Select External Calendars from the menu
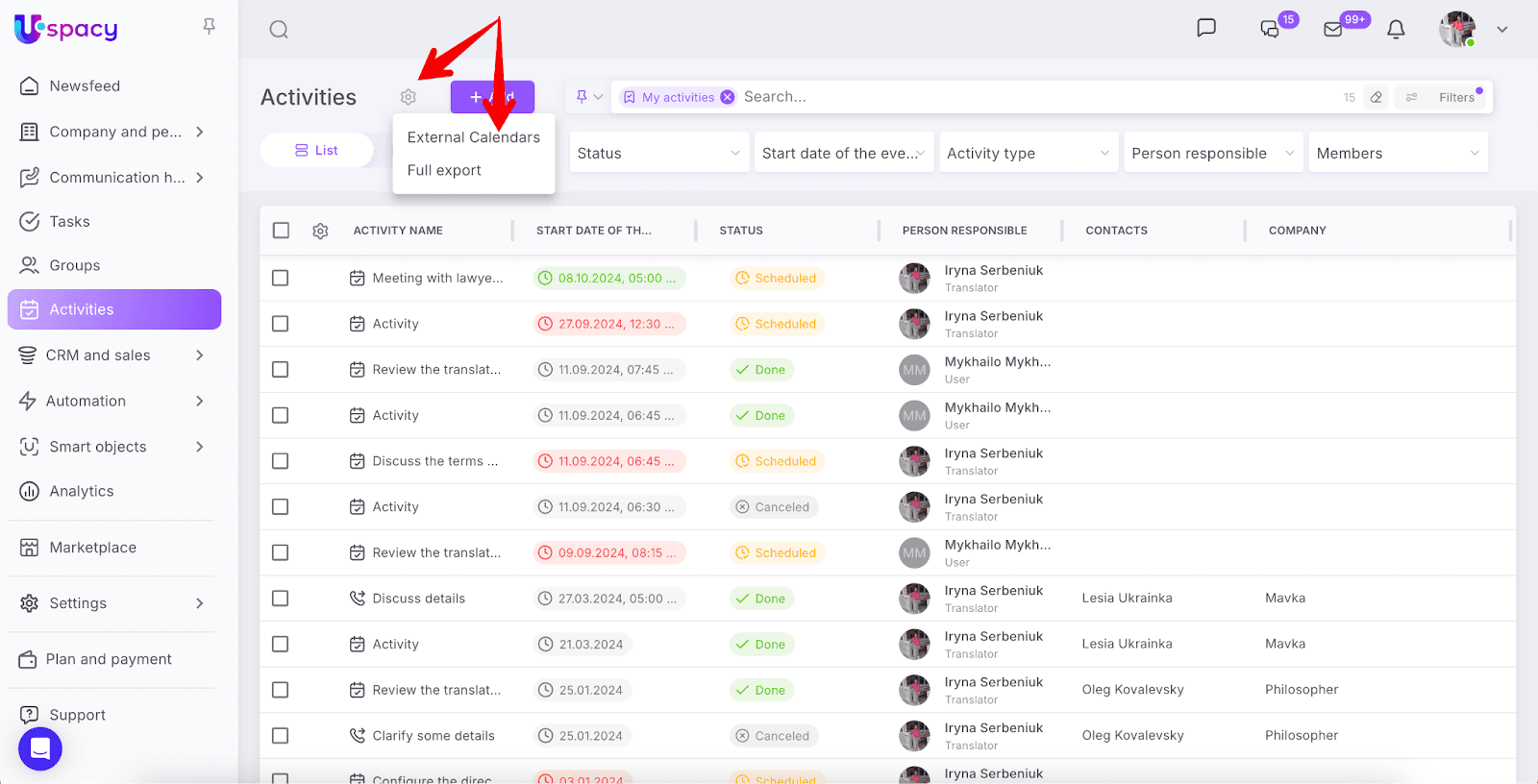Screen dimensions: 1538x784 473,137
